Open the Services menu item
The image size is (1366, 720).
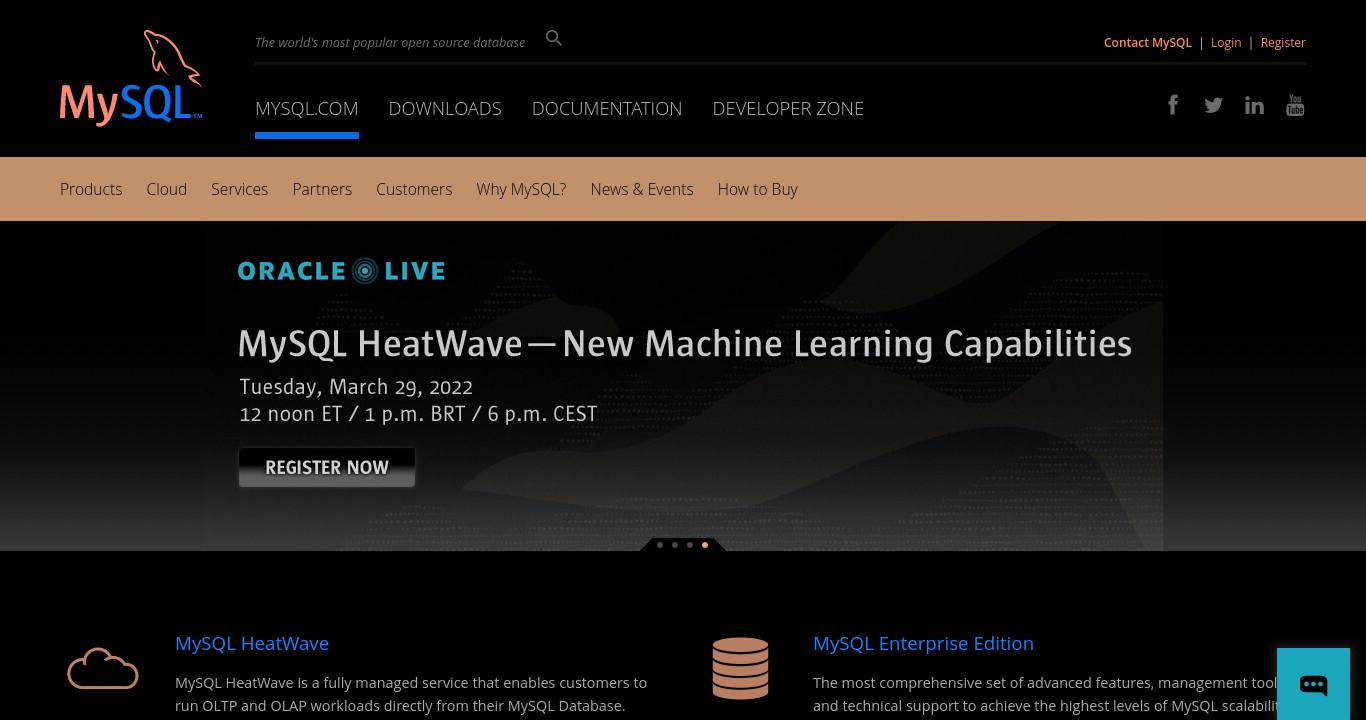pos(240,189)
